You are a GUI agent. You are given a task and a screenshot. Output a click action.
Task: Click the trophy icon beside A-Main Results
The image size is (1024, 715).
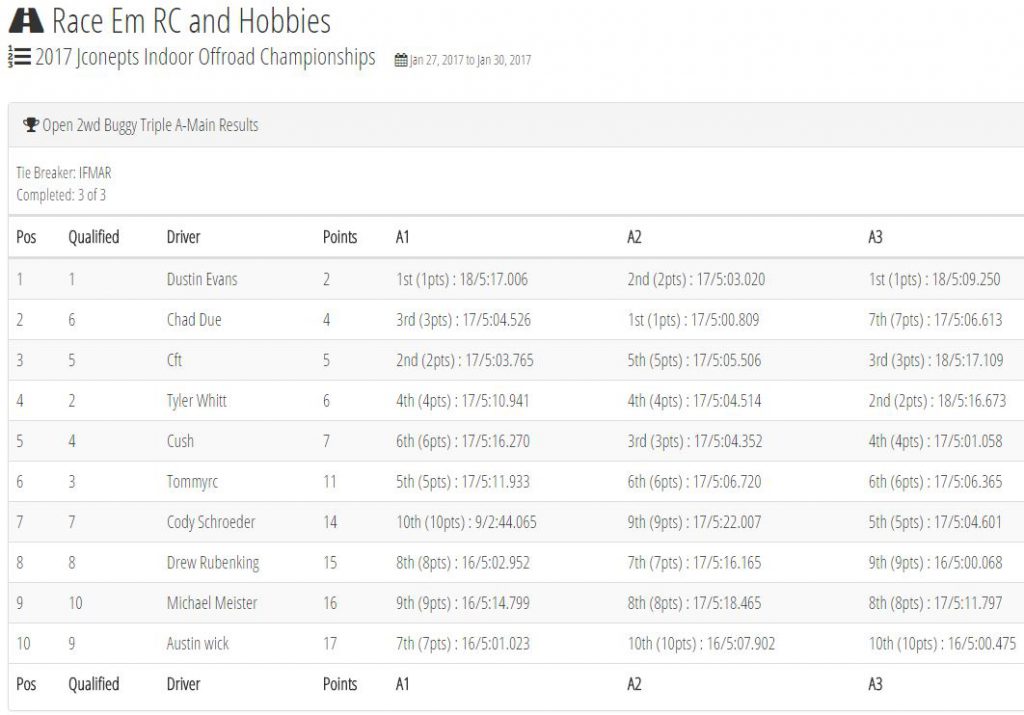click(31, 125)
